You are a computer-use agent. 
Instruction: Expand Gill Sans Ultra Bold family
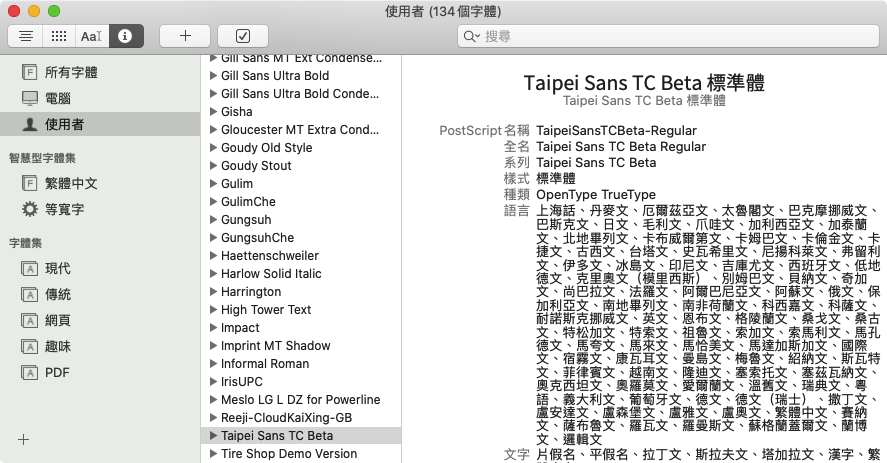coord(213,75)
